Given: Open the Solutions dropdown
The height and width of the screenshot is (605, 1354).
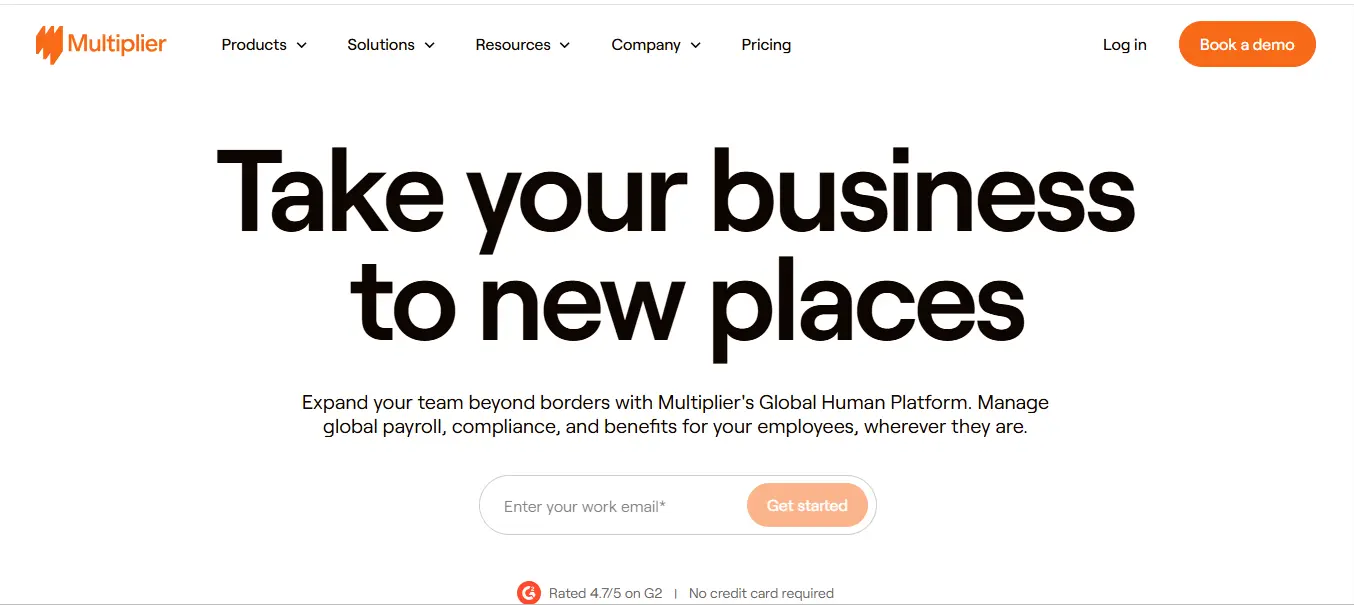Looking at the screenshot, I should coord(381,44).
